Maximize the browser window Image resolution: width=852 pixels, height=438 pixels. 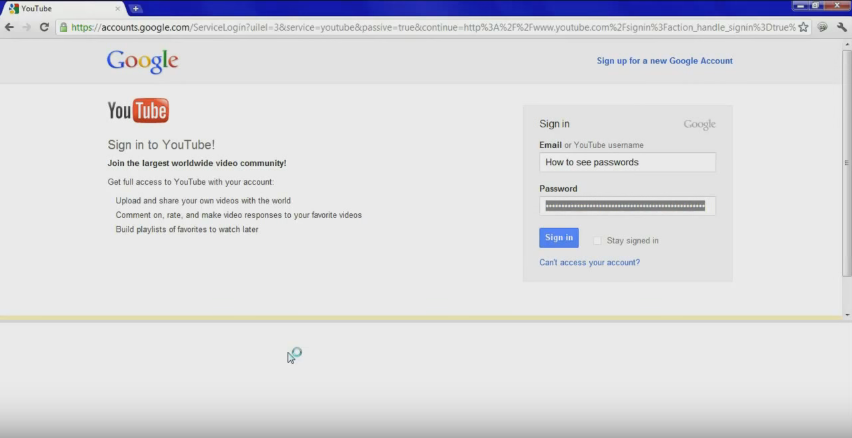815,5
